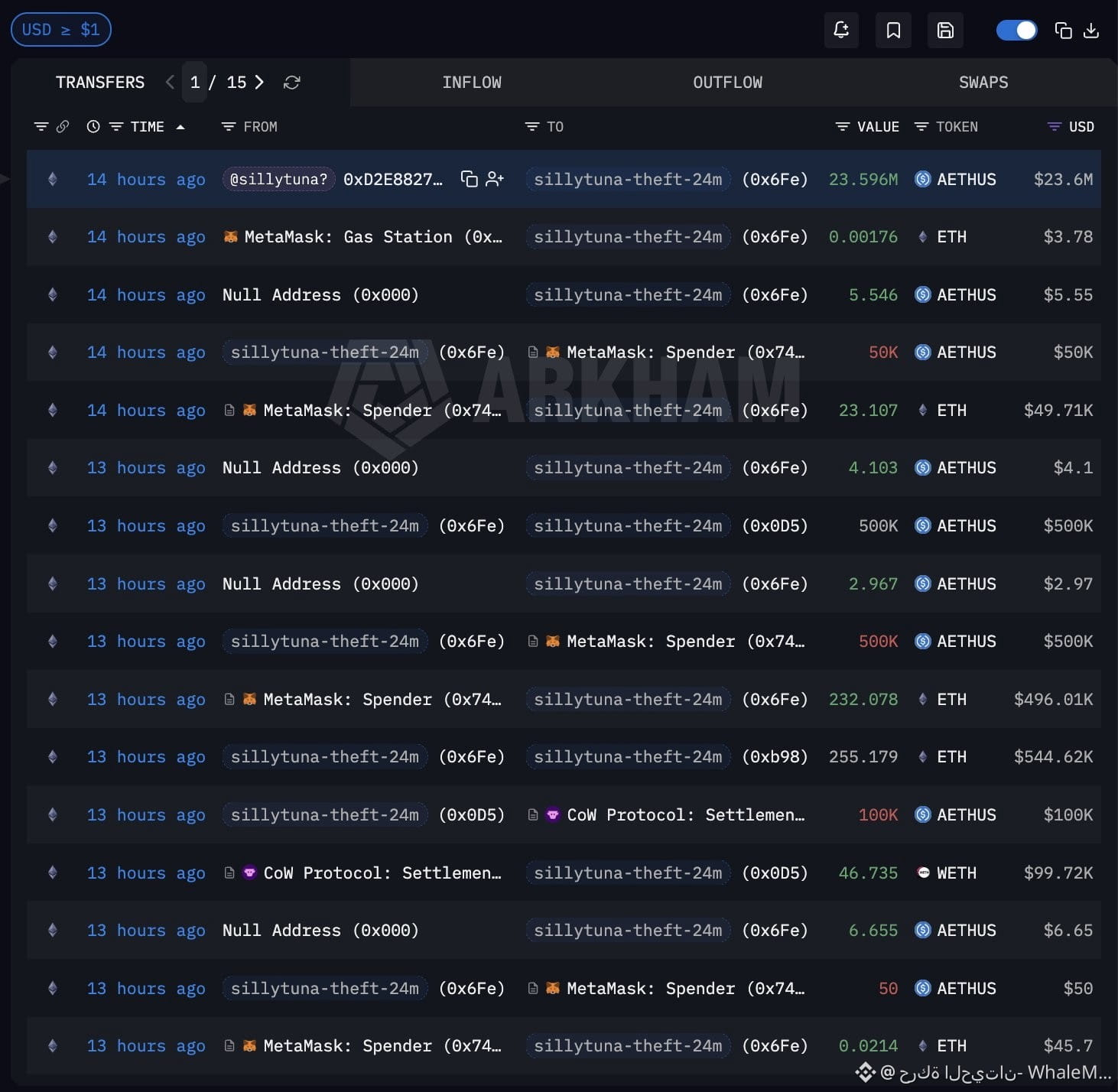The height and width of the screenshot is (1092, 1118).
Task: Open the FROM column filter
Action: pyautogui.click(x=228, y=127)
